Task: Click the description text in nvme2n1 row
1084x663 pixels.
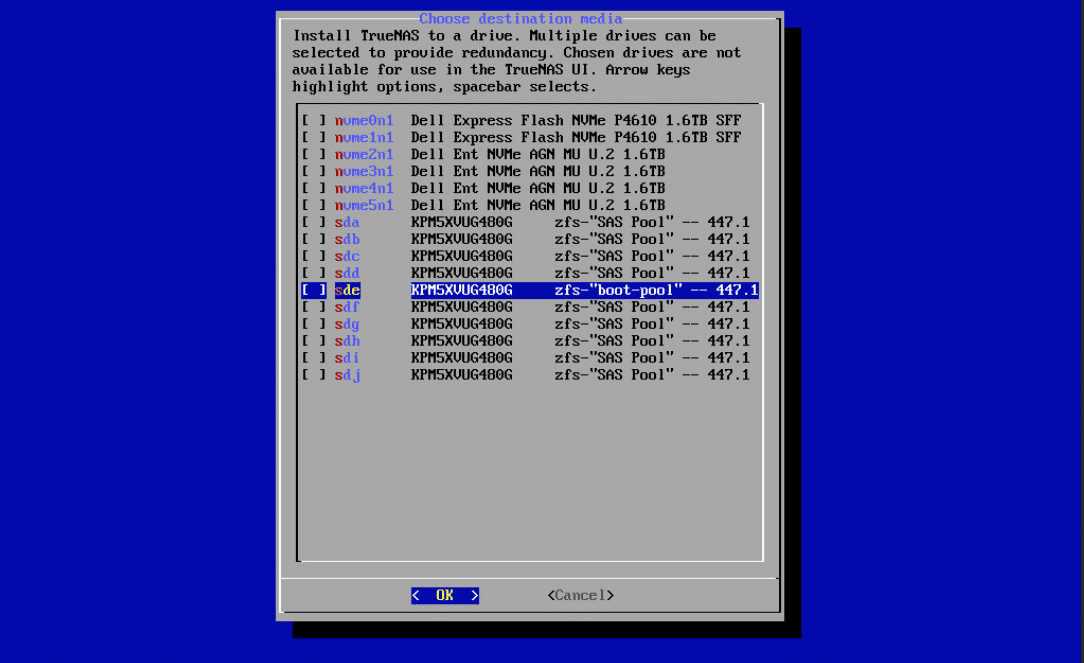Action: [538, 154]
